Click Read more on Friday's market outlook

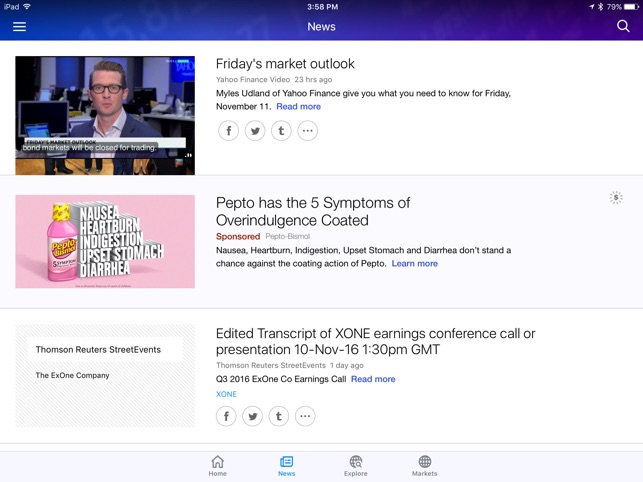click(x=299, y=107)
